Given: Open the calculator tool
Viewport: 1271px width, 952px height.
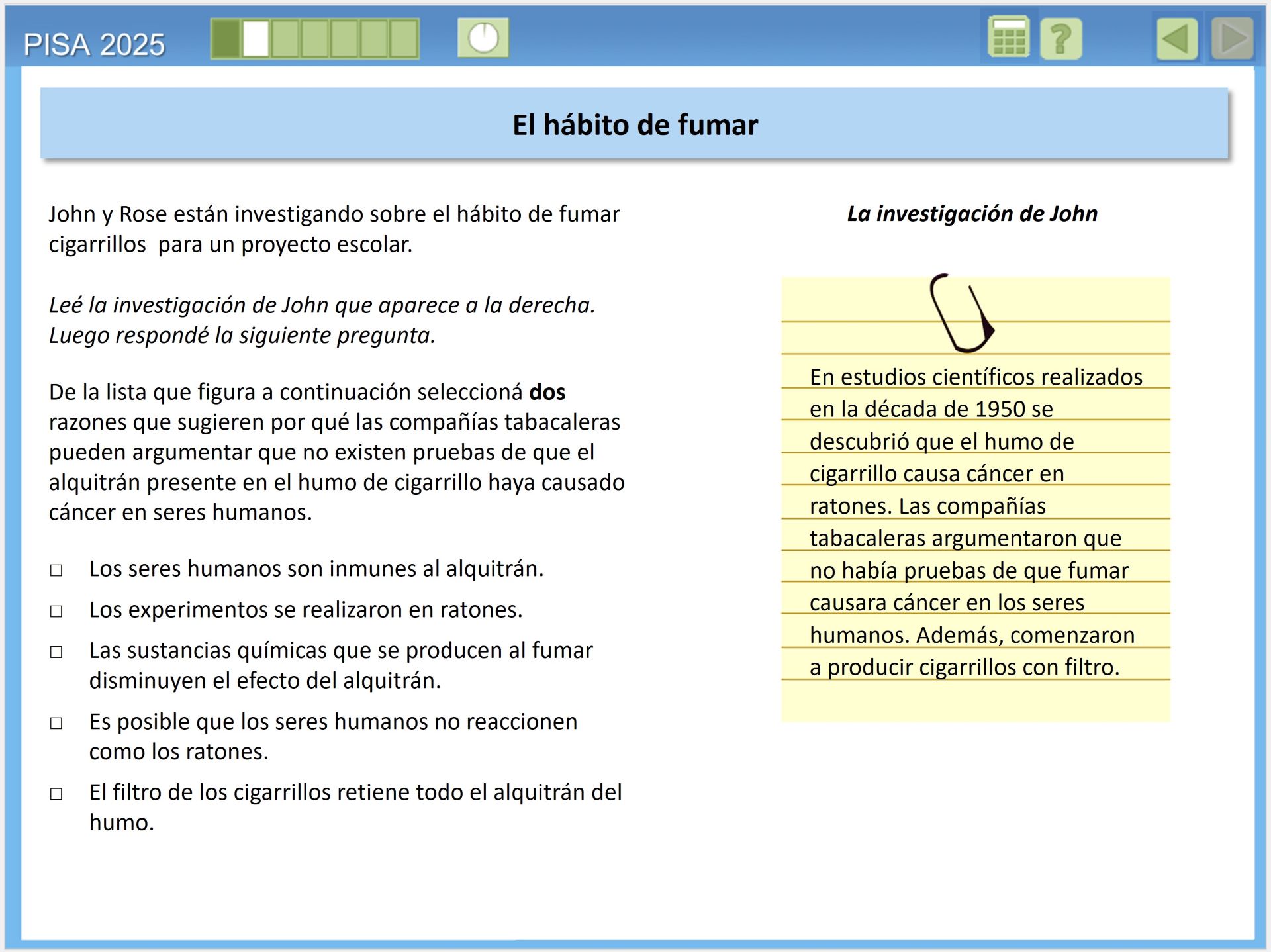Looking at the screenshot, I should coord(1008,38).
